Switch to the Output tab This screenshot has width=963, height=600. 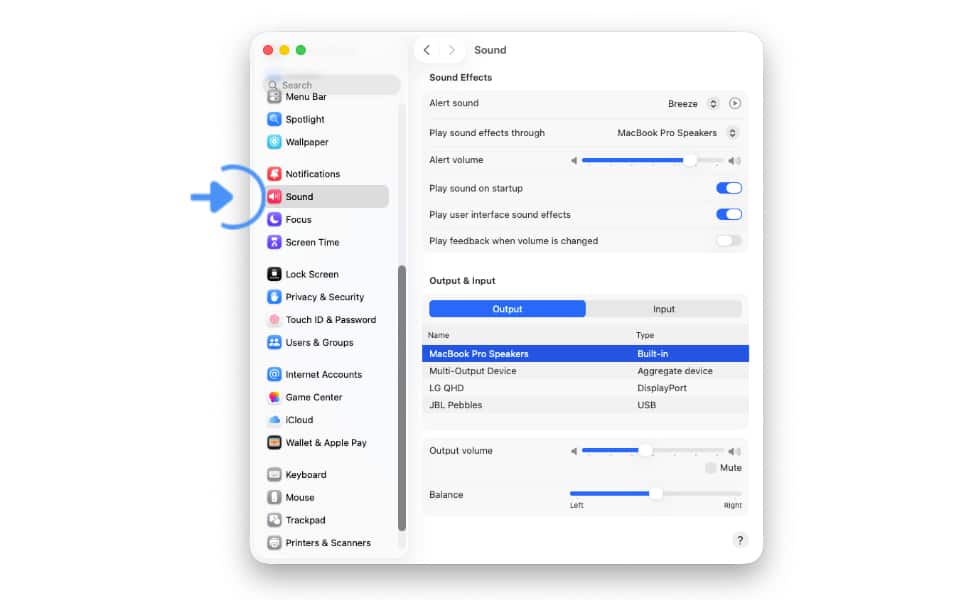[507, 309]
